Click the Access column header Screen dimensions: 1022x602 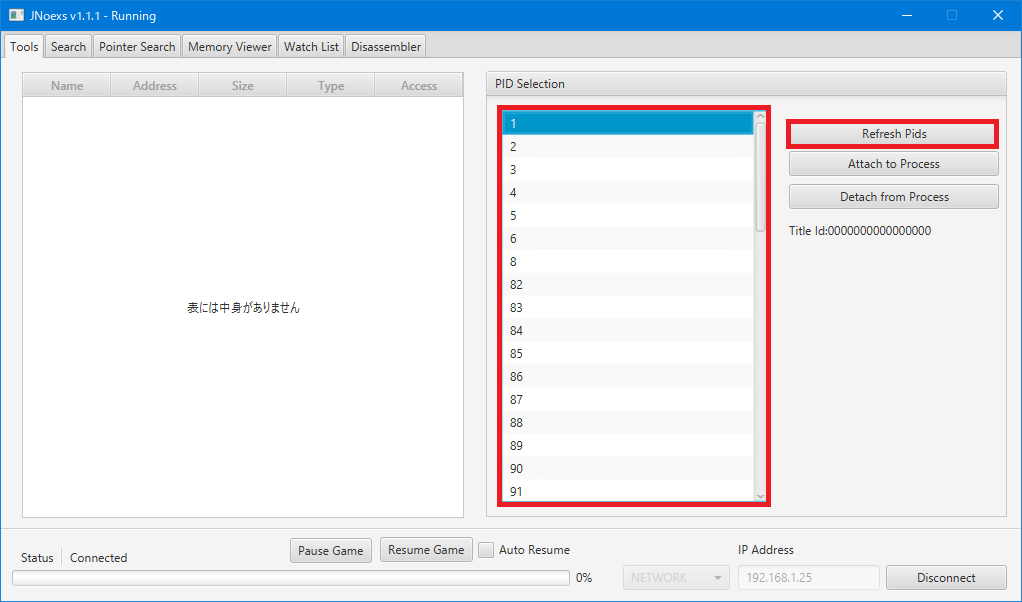pos(418,85)
